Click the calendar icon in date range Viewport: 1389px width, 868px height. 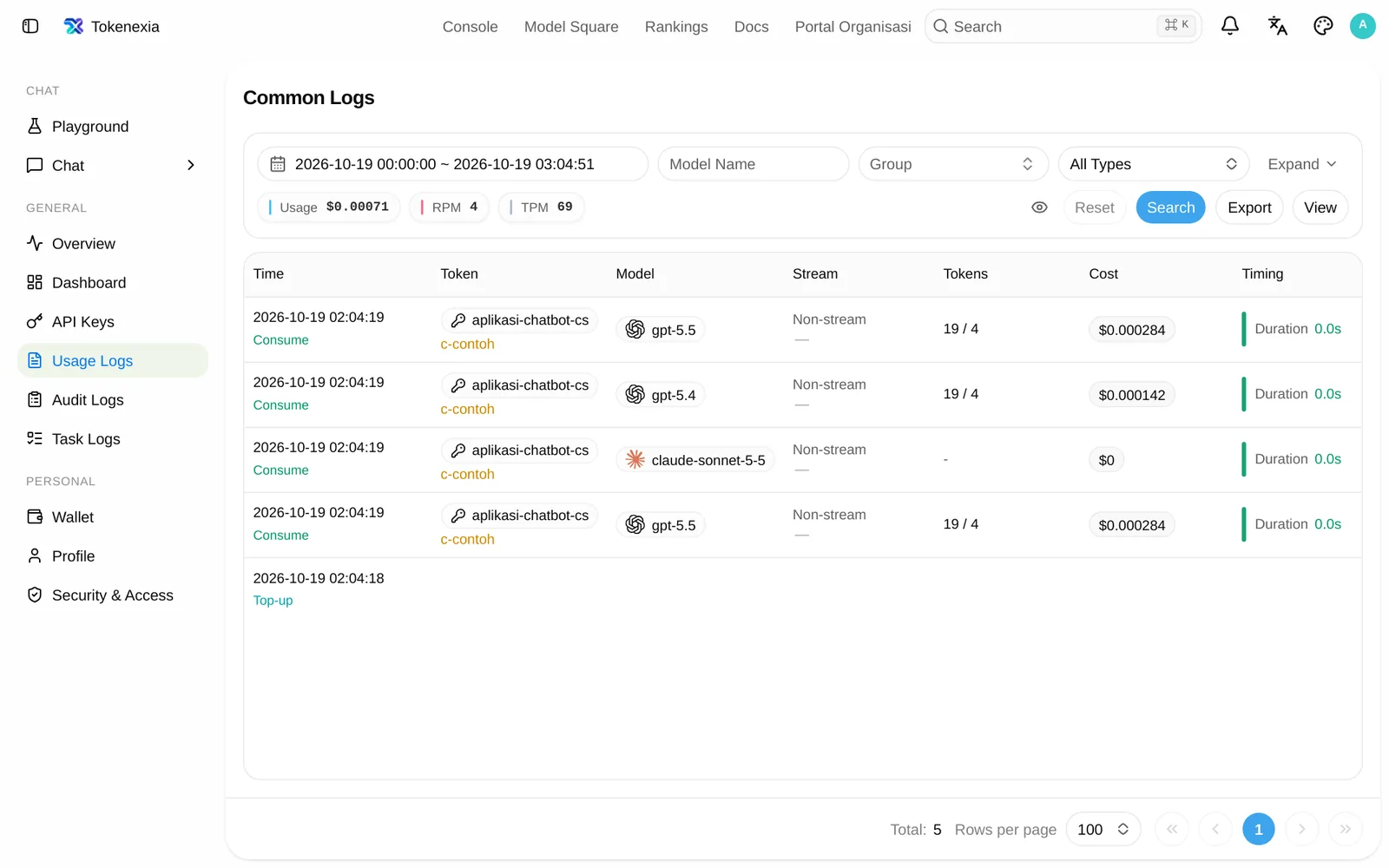(x=278, y=164)
